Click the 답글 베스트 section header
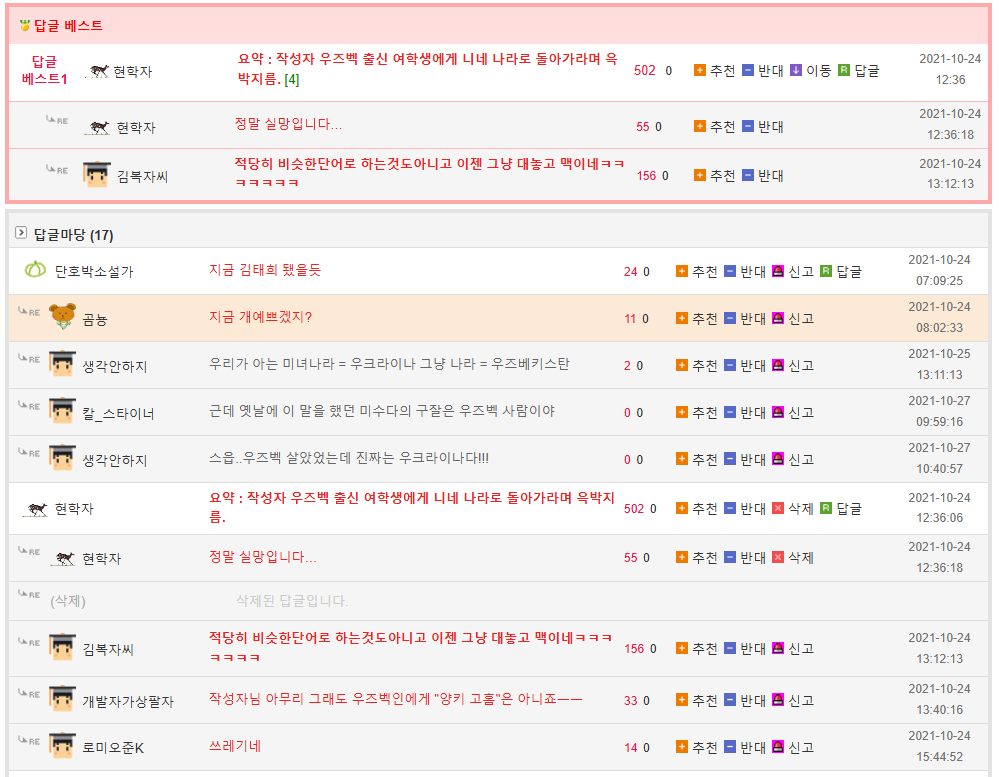Viewport: 999px width, 777px height. 68,25
